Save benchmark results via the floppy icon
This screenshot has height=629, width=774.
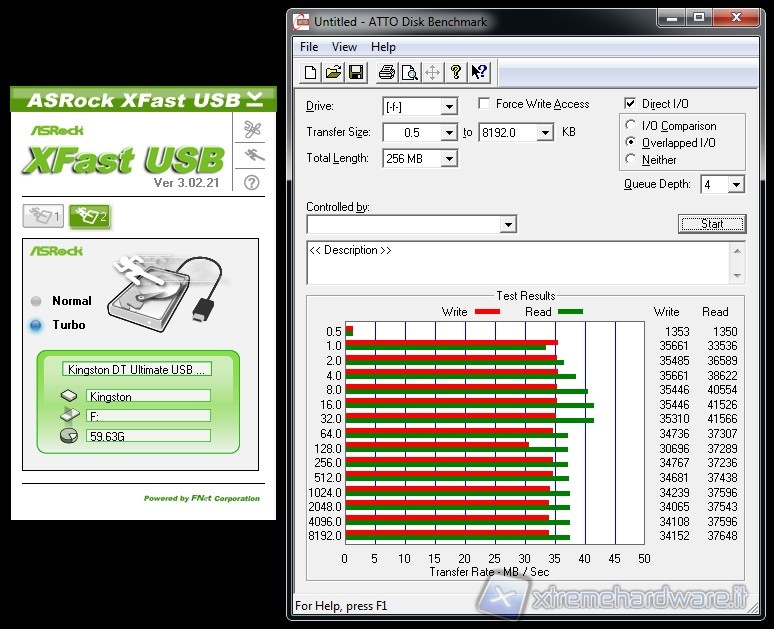(x=355, y=72)
